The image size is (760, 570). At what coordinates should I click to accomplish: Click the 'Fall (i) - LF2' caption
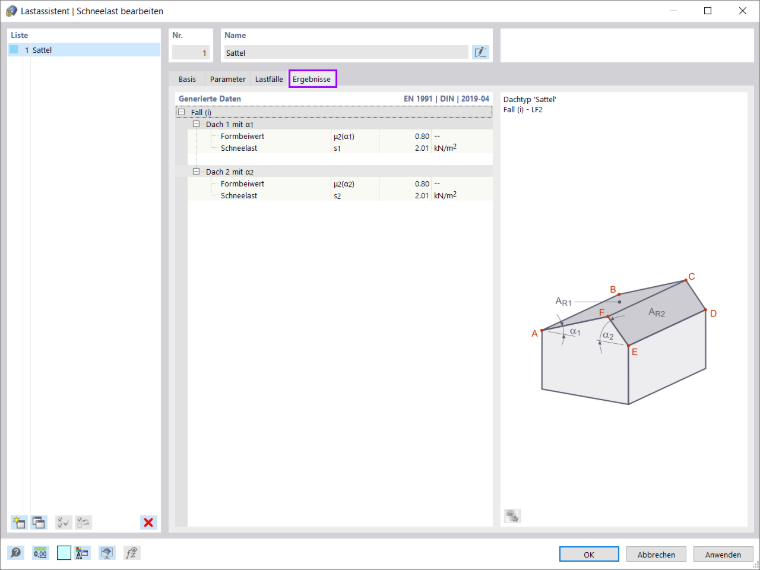(x=523, y=110)
